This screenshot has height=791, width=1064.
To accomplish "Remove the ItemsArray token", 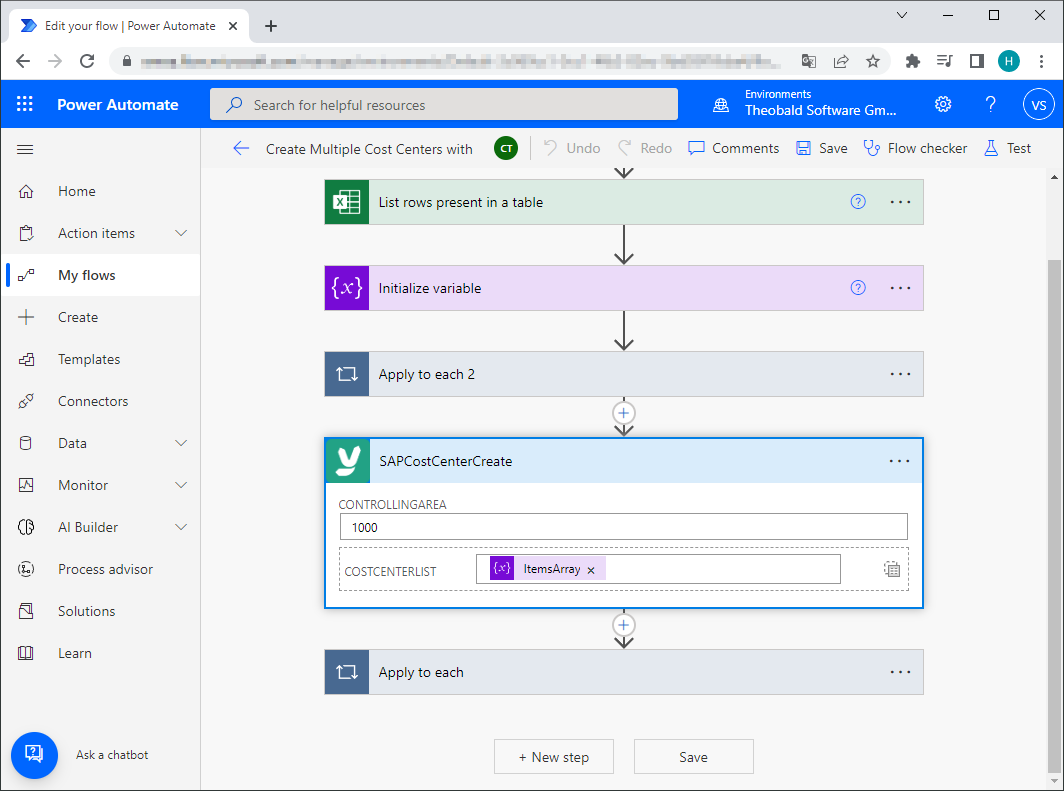I will coord(591,570).
